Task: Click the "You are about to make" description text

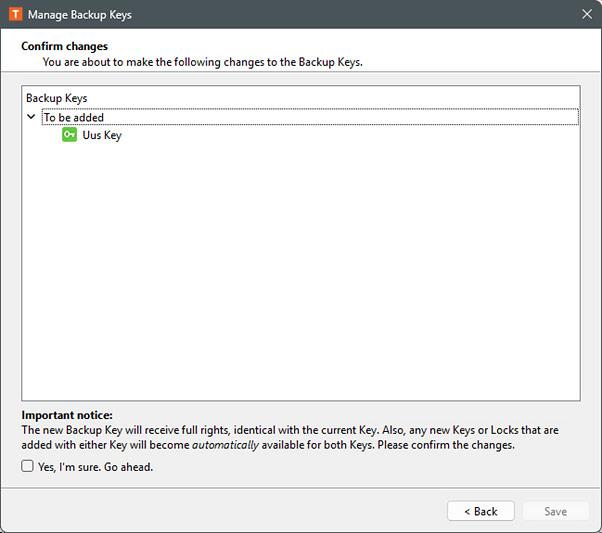Action: click(202, 62)
